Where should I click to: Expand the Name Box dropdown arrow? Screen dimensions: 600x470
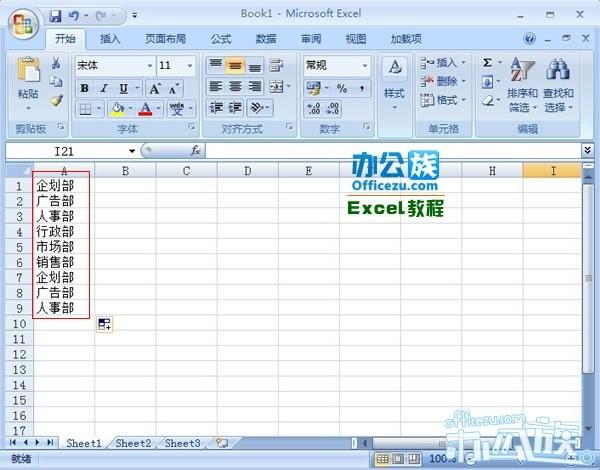click(132, 151)
